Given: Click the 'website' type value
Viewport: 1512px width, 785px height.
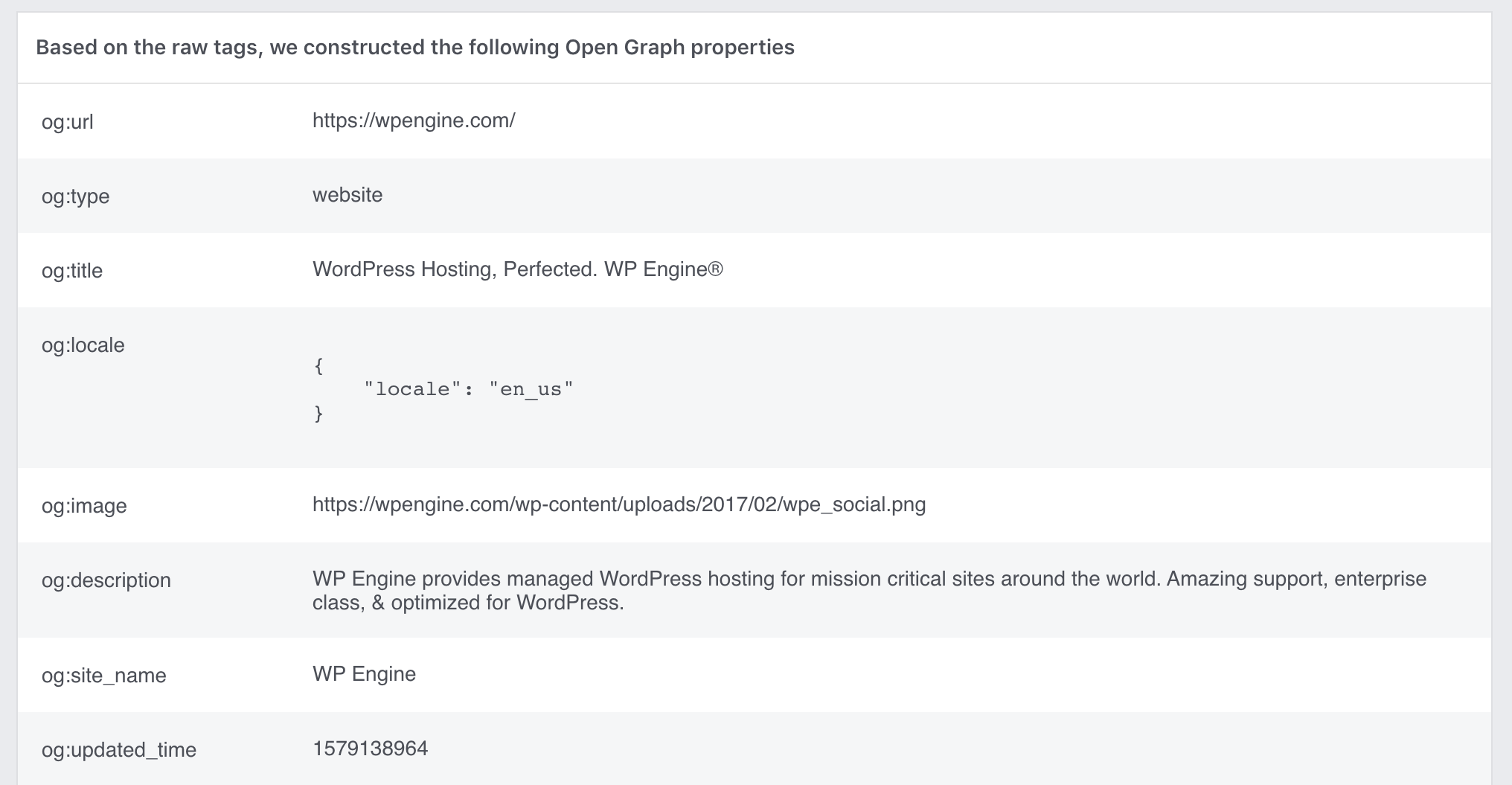Looking at the screenshot, I should pyautogui.click(x=347, y=195).
